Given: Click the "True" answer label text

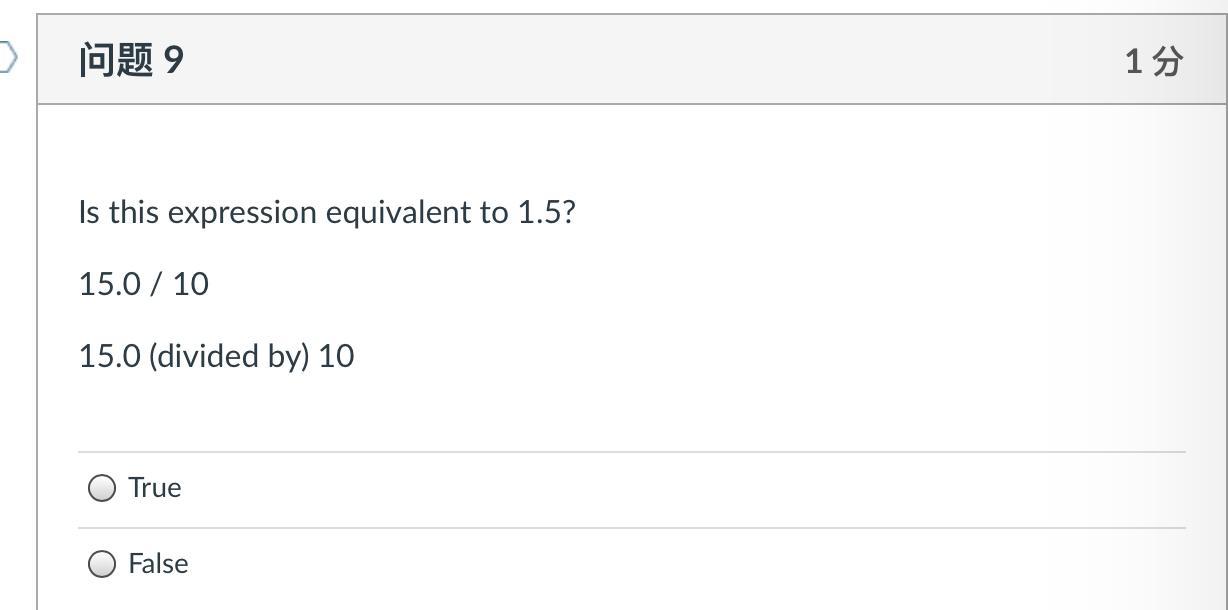Looking at the screenshot, I should (x=155, y=488).
